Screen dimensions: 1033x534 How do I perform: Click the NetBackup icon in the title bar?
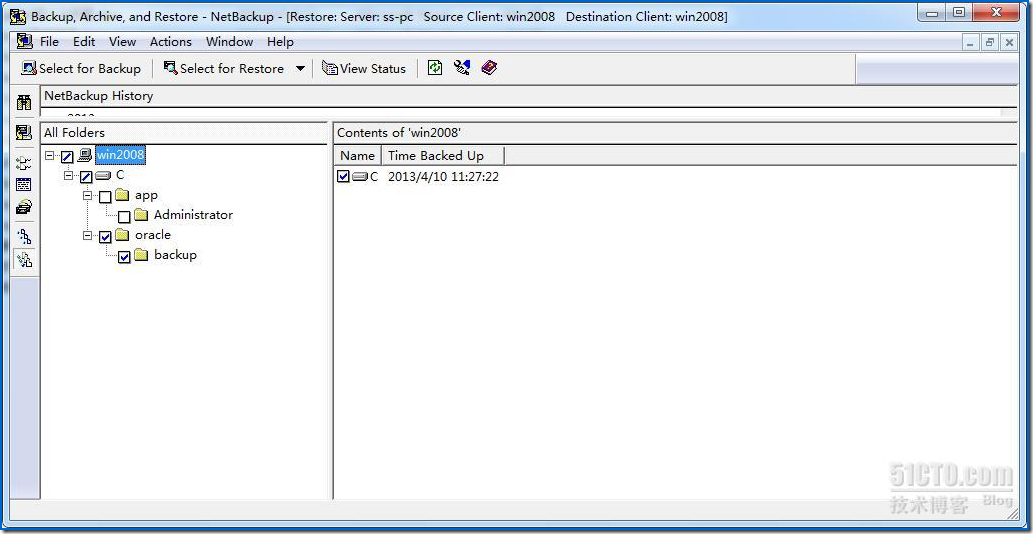click(18, 16)
